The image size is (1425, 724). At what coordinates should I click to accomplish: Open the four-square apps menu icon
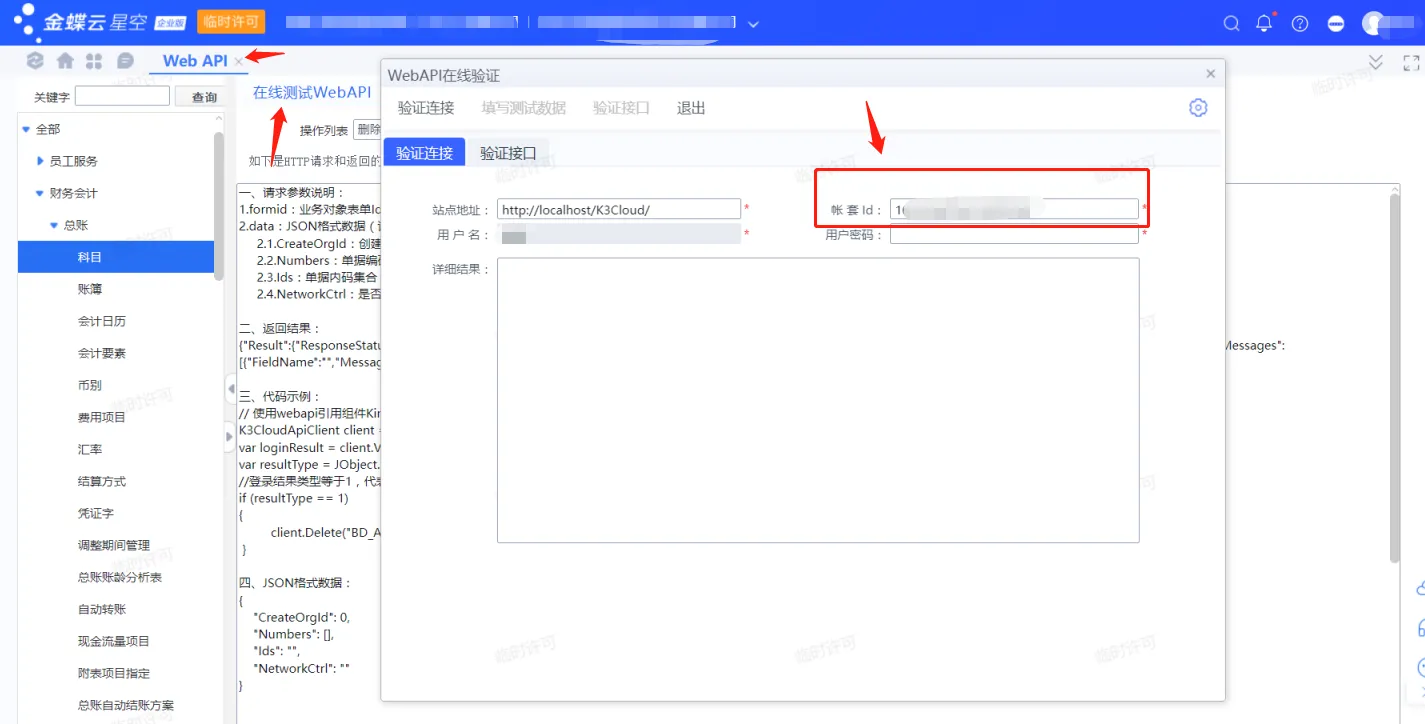(x=94, y=61)
